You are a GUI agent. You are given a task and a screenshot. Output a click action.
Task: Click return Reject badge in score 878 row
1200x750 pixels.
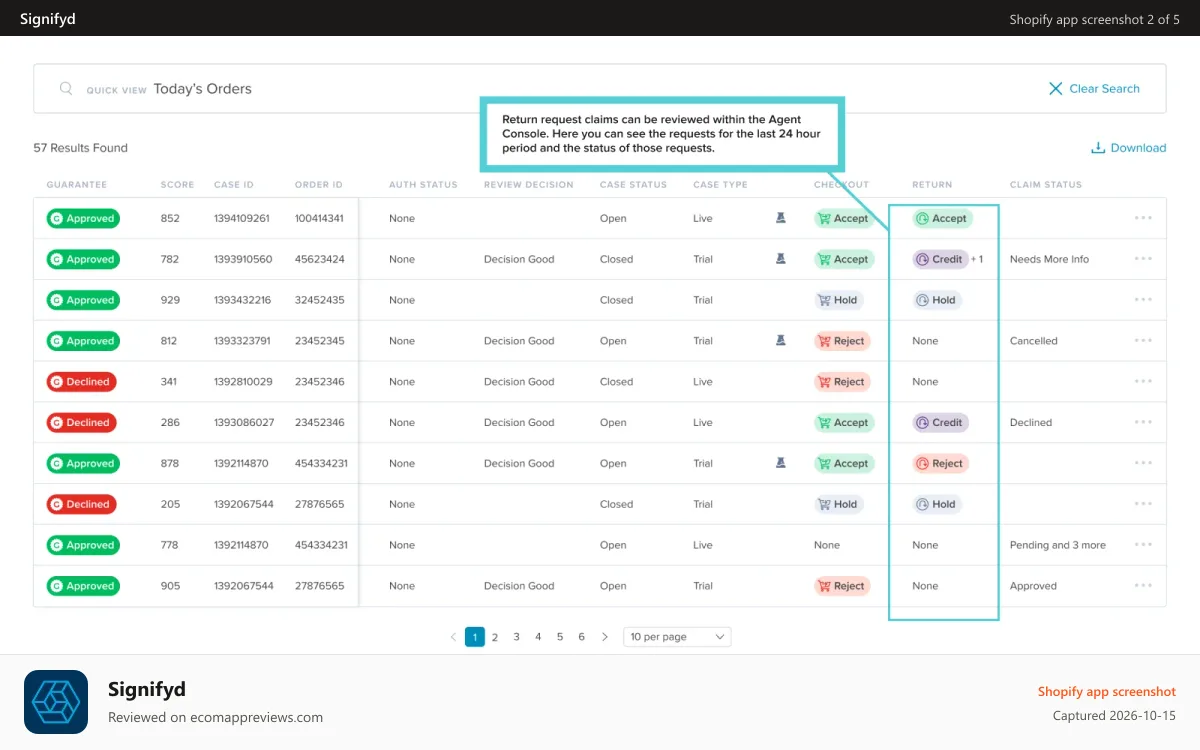940,463
